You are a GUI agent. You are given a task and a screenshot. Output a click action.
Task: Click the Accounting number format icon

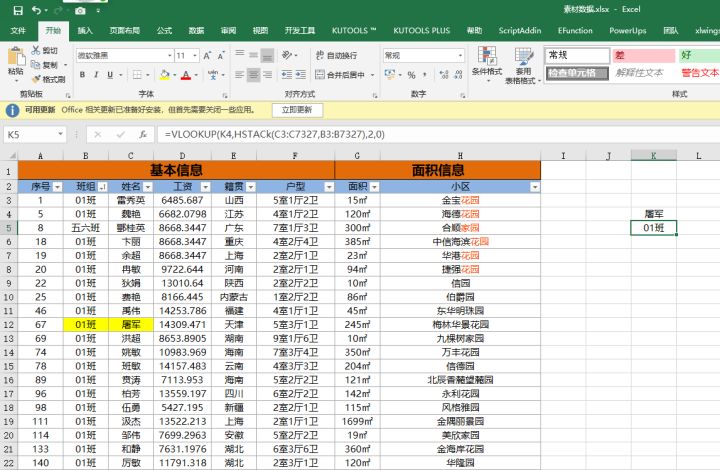click(x=390, y=74)
